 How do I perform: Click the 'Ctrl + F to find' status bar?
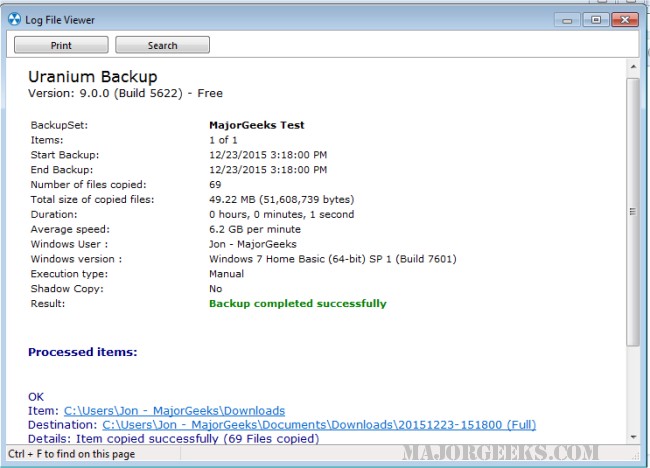[x=72, y=454]
